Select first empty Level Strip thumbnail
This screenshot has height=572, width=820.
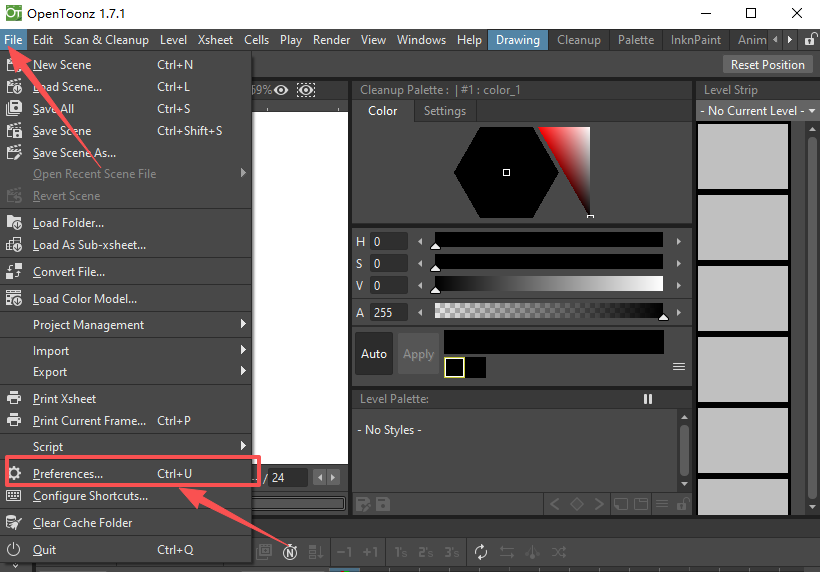pos(743,156)
